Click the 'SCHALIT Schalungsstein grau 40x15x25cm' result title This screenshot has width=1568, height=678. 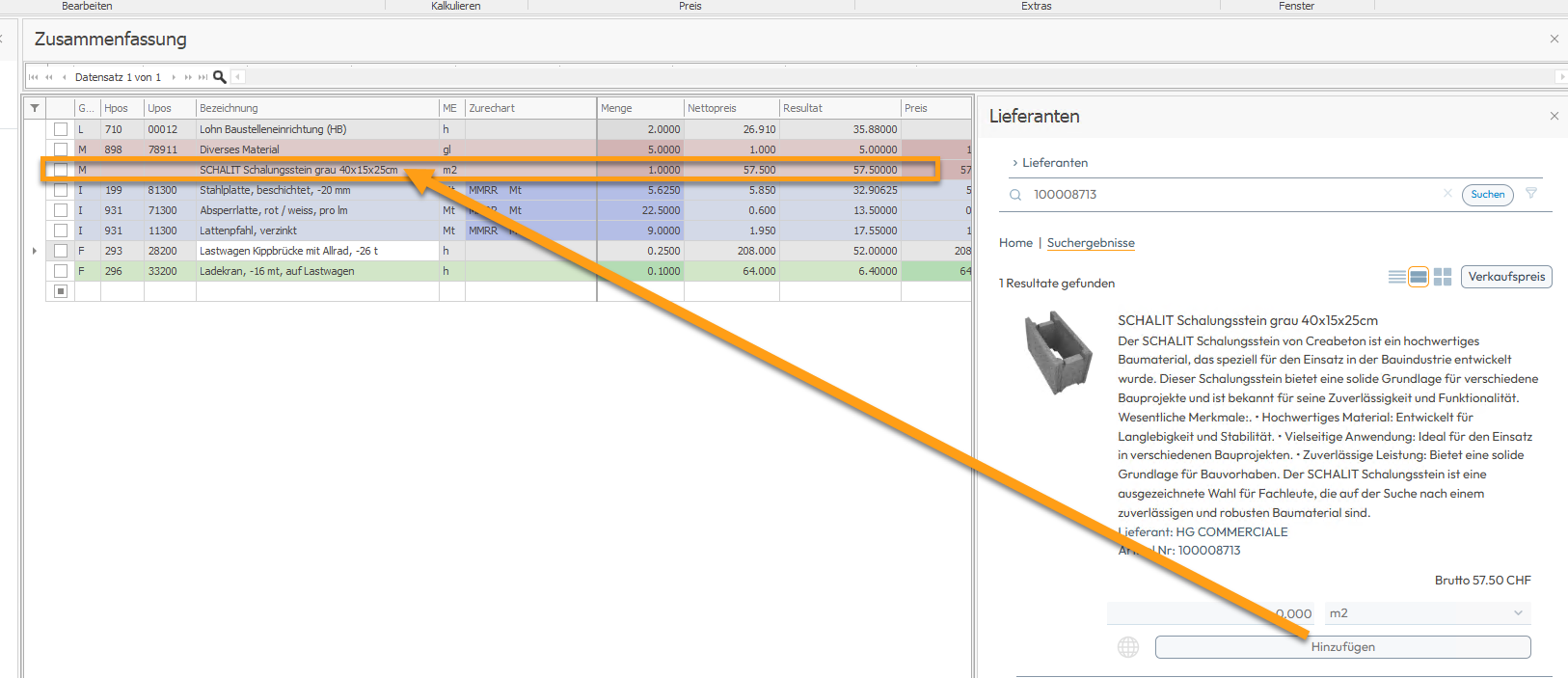coord(1248,320)
